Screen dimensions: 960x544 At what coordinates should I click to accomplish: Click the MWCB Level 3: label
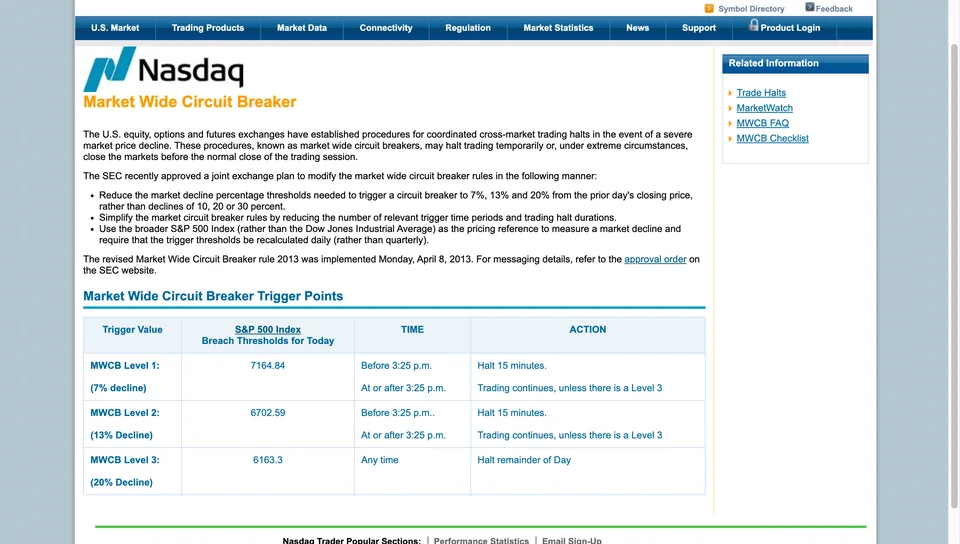coord(125,460)
